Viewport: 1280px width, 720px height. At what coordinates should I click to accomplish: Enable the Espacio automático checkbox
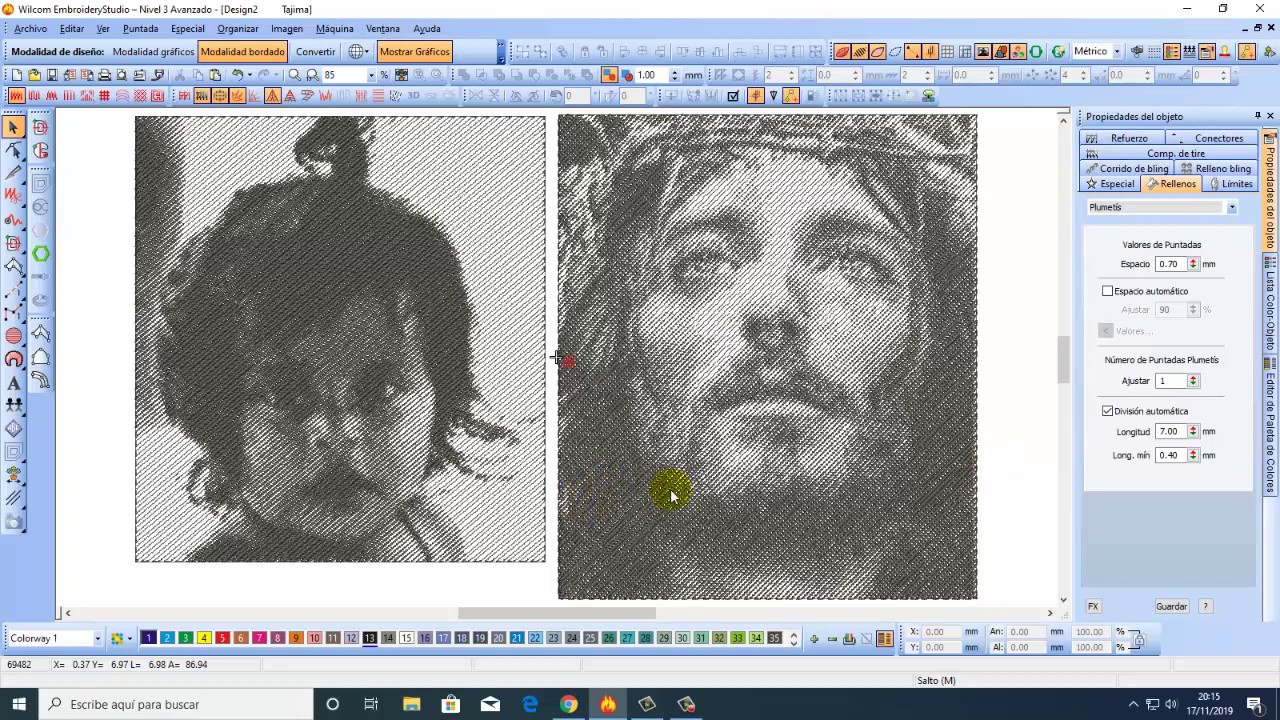tap(1107, 291)
